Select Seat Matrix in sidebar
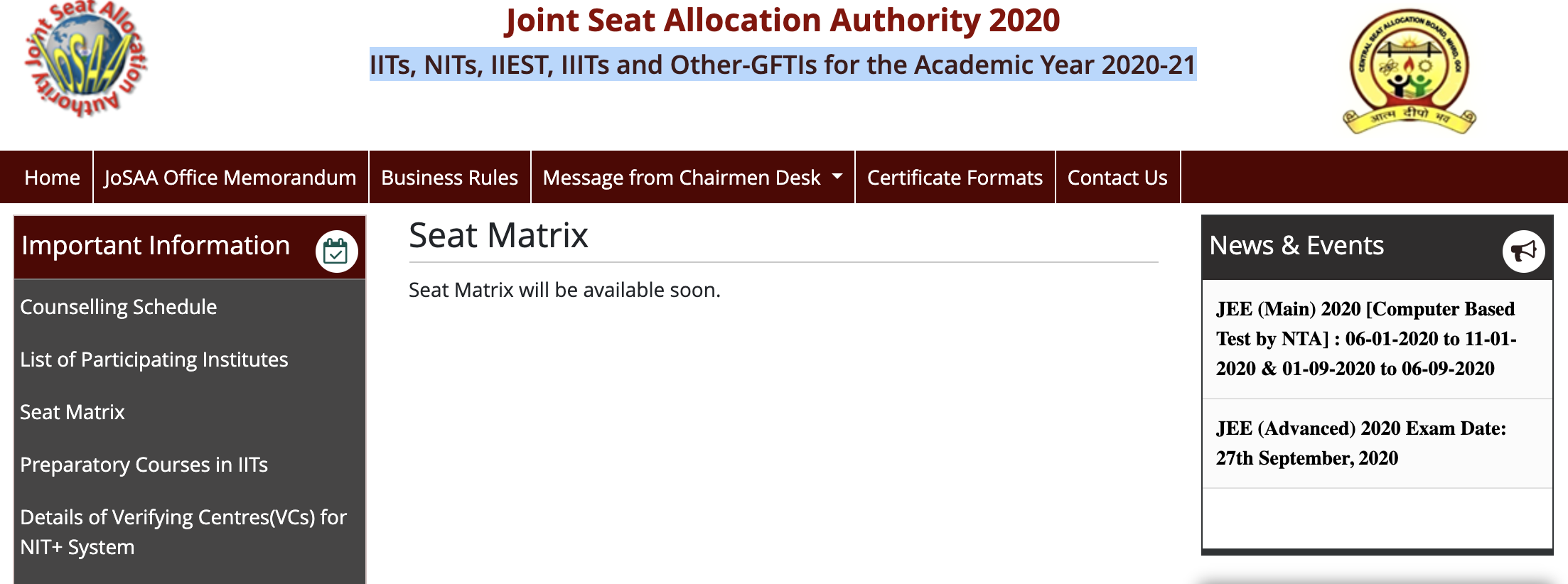The image size is (1568, 584). tap(73, 412)
